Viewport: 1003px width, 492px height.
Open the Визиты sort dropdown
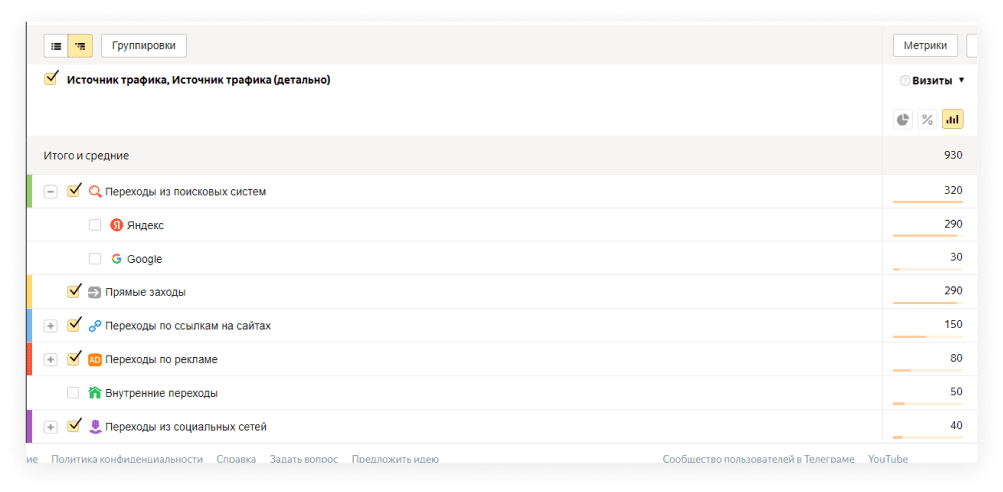pyautogui.click(x=961, y=80)
